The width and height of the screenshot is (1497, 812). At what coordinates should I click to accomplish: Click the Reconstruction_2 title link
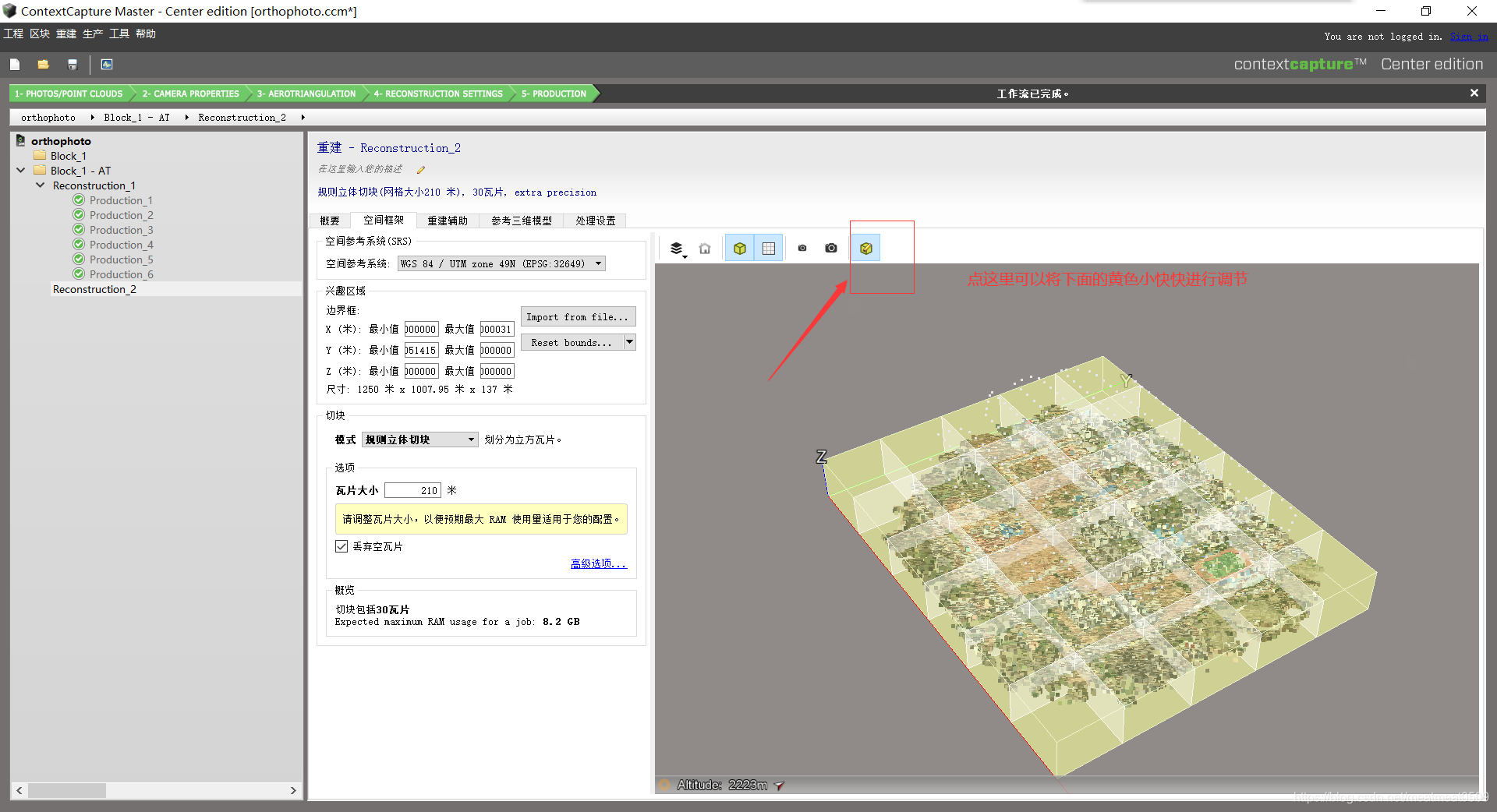pyautogui.click(x=410, y=148)
